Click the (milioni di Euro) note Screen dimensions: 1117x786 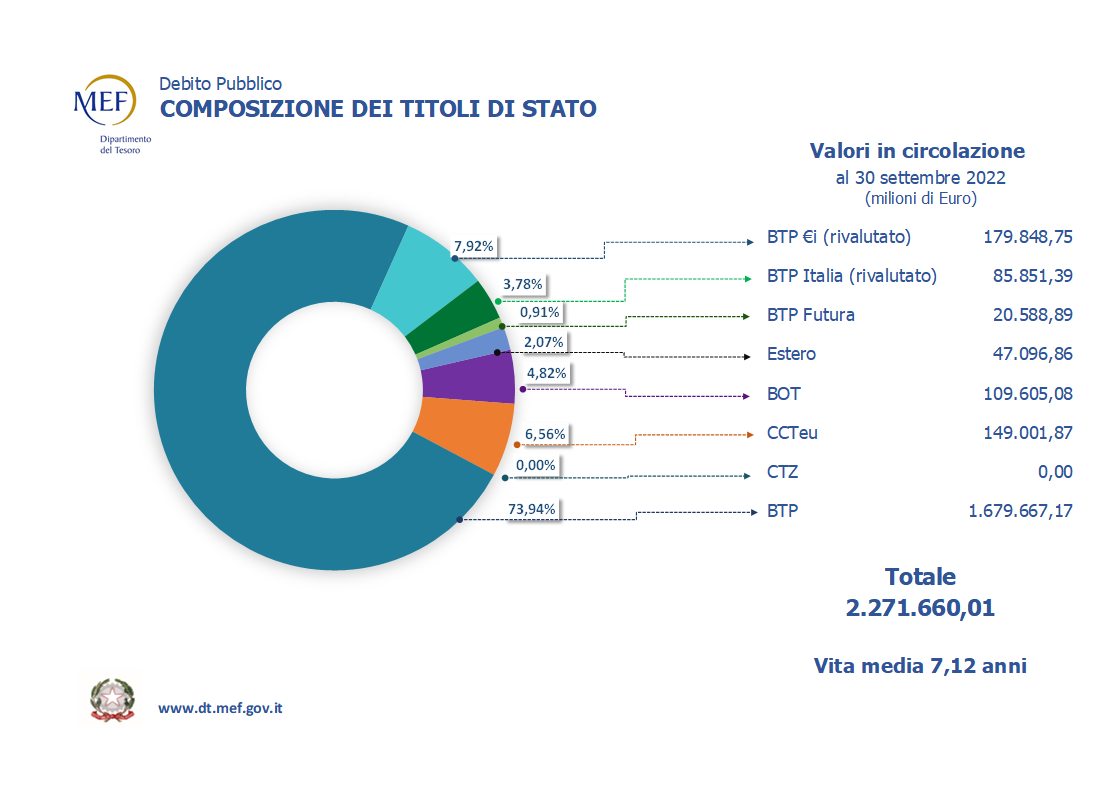[920, 199]
